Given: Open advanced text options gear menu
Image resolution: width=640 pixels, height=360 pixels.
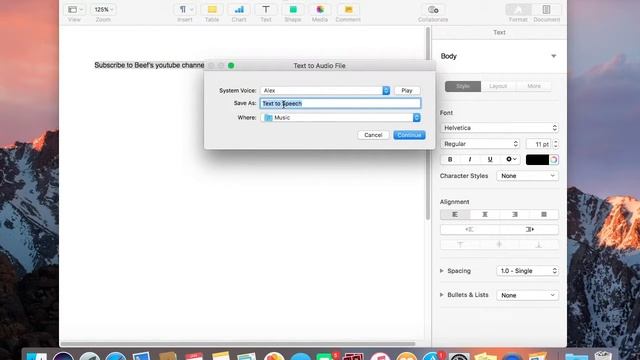Looking at the screenshot, I should tap(511, 159).
